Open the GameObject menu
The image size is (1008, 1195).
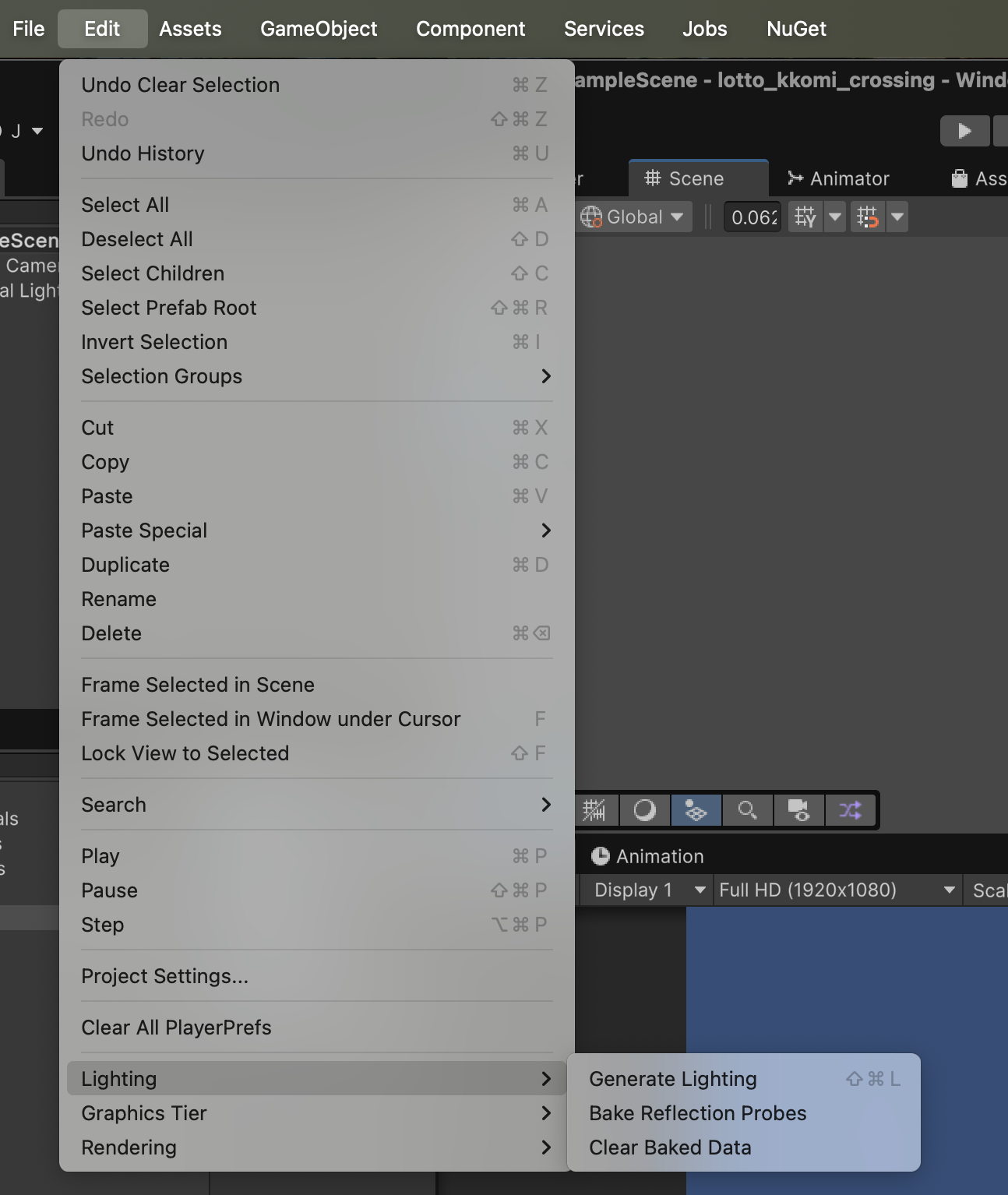[x=319, y=29]
